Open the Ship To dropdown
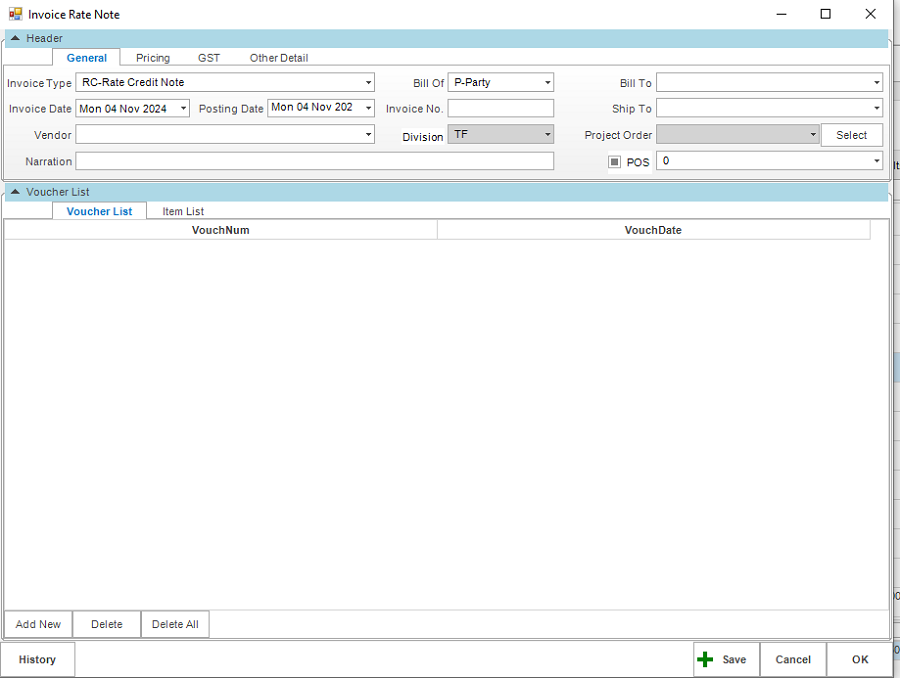Screen dimensions: 900x678 point(877,108)
